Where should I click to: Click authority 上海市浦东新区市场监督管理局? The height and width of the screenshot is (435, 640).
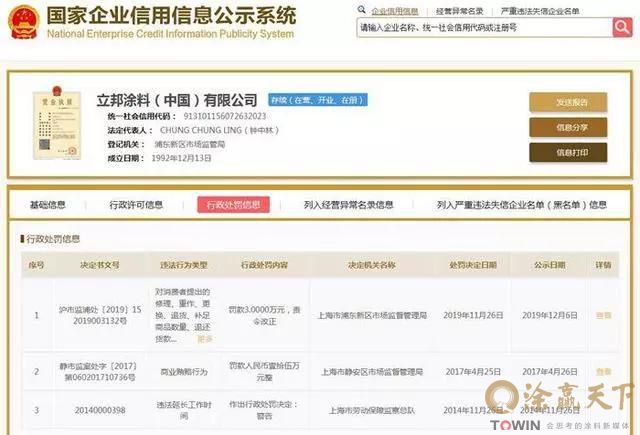click(372, 315)
